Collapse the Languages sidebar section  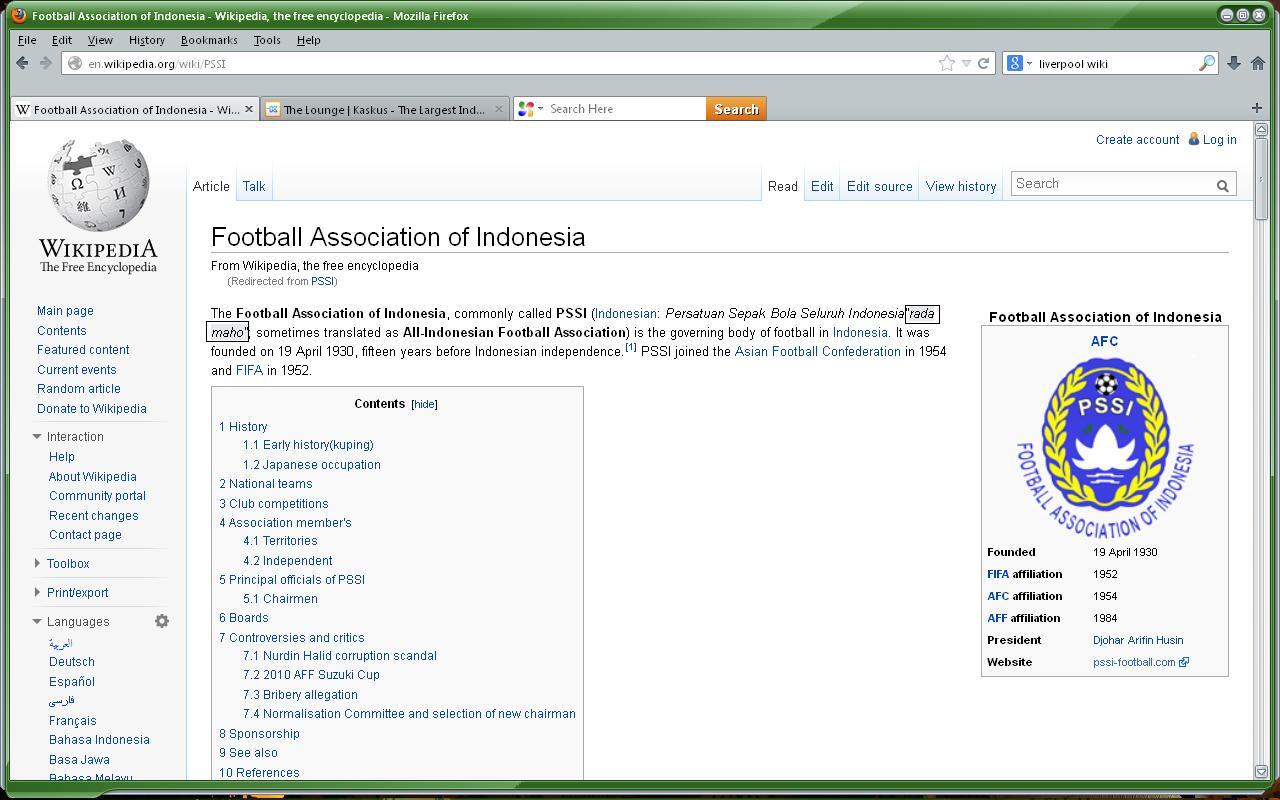point(37,621)
